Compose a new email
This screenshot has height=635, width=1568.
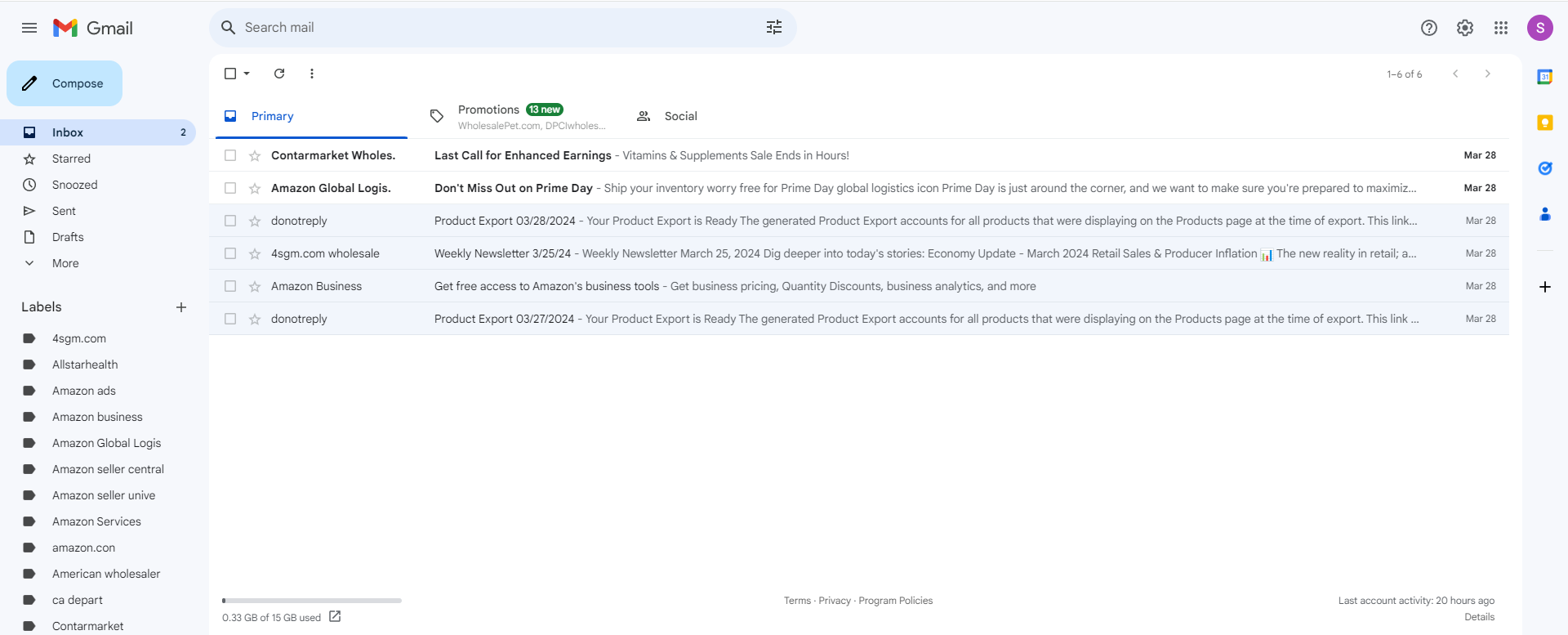65,83
